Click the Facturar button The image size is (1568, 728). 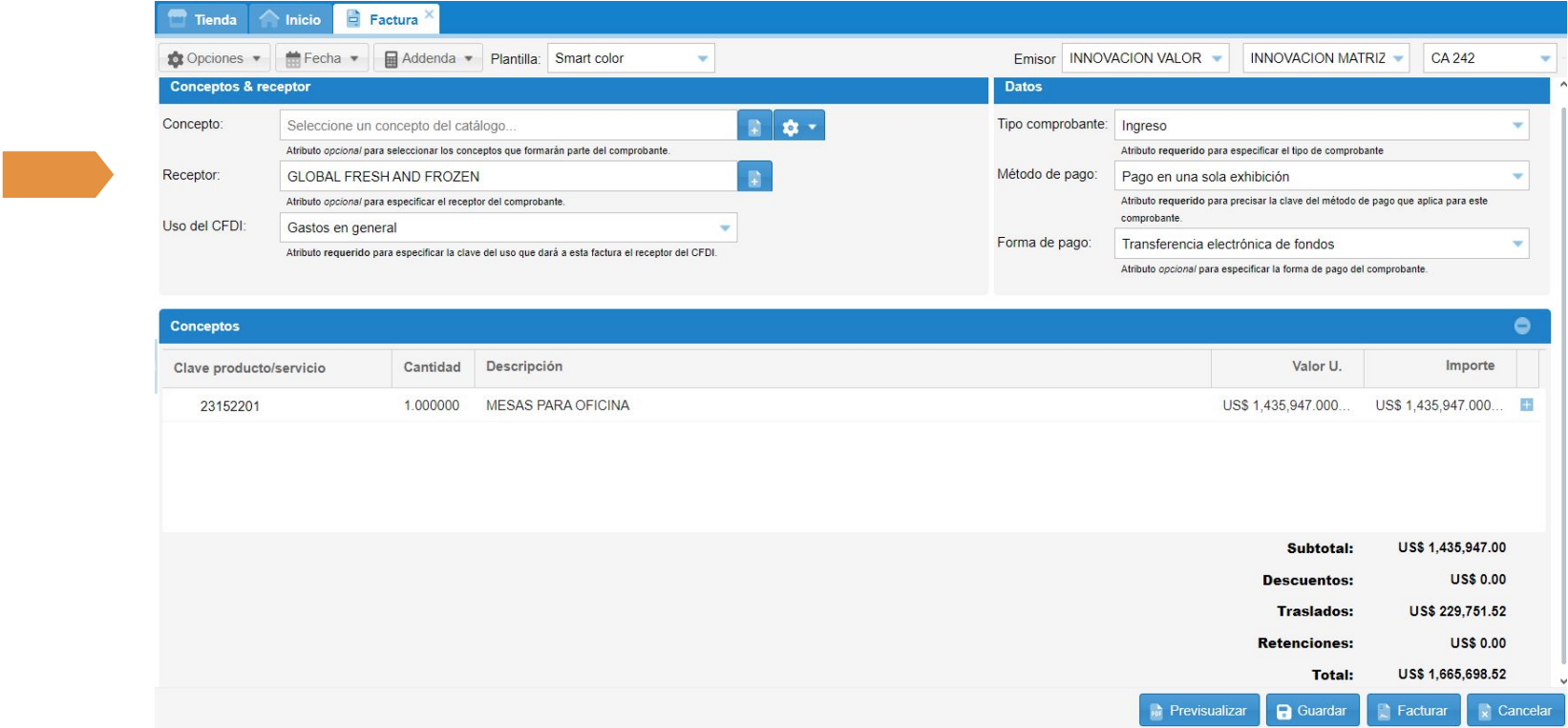[x=1412, y=711]
